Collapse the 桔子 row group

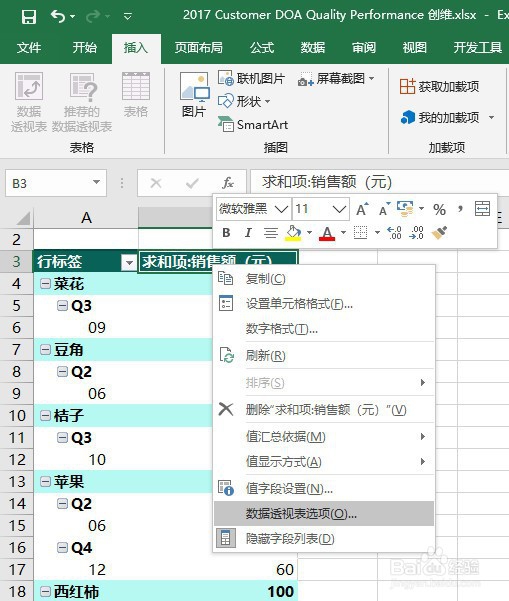[x=45, y=415]
